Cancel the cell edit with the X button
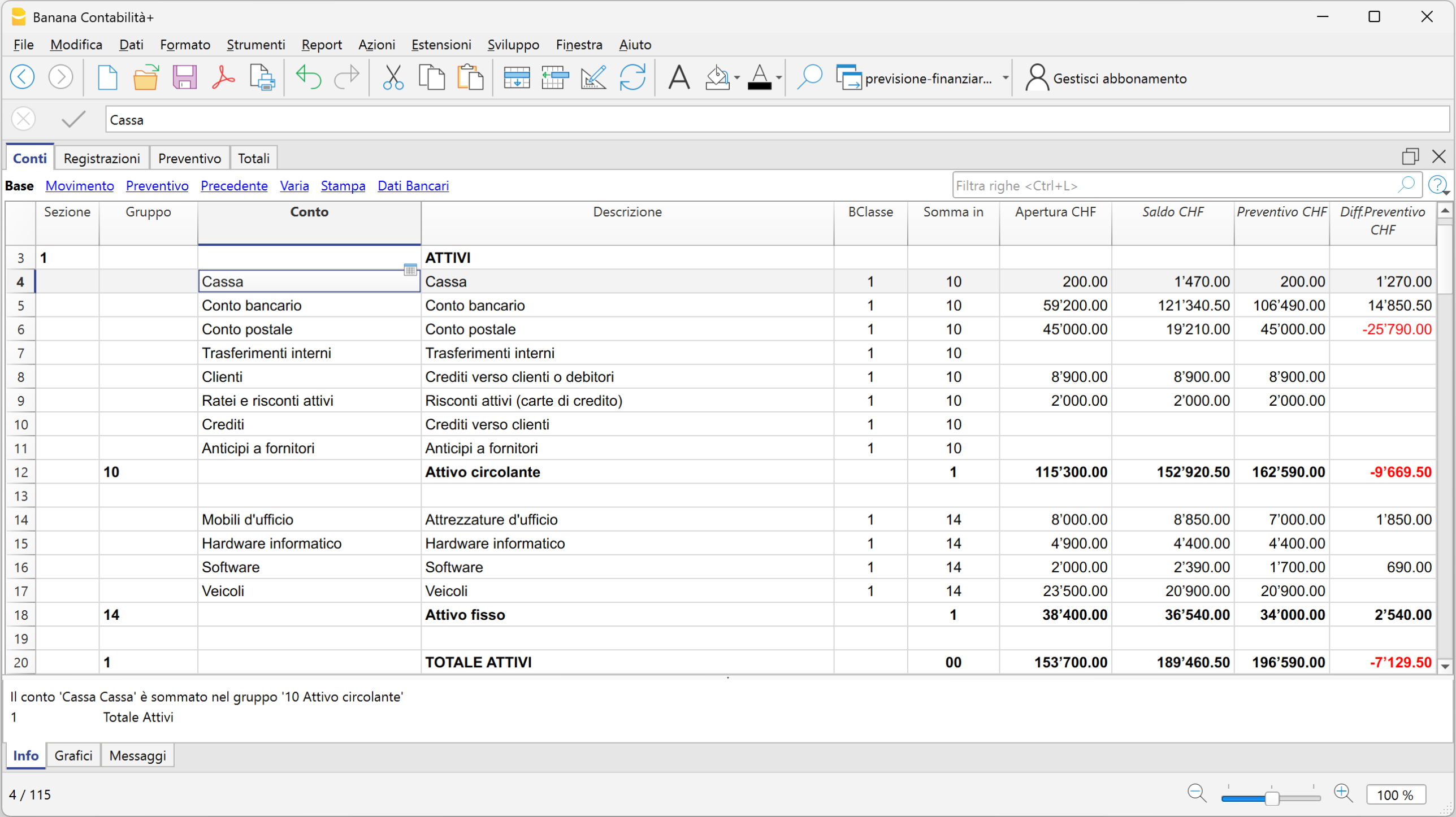This screenshot has height=817, width=1456. pyautogui.click(x=24, y=119)
